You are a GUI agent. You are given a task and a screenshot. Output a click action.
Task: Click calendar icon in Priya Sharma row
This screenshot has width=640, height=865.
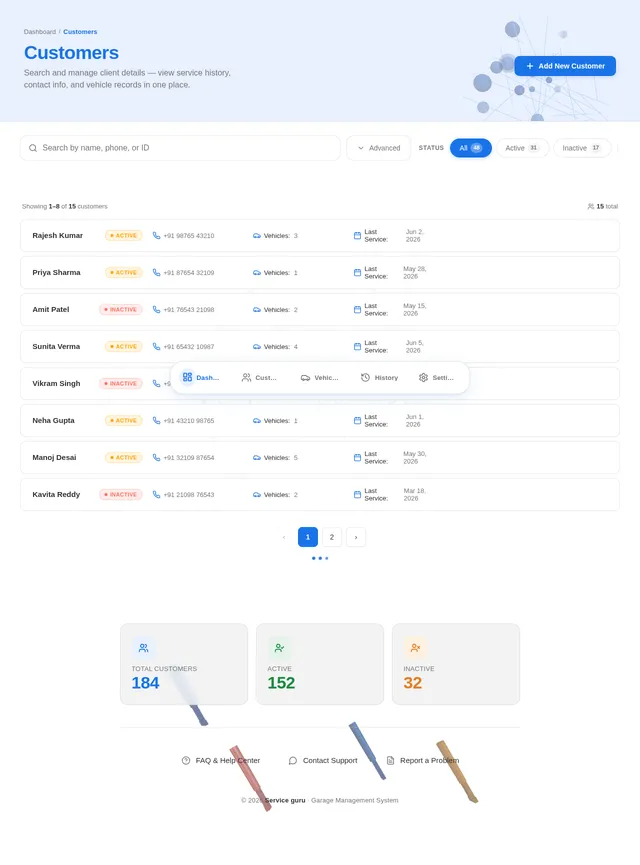click(357, 273)
